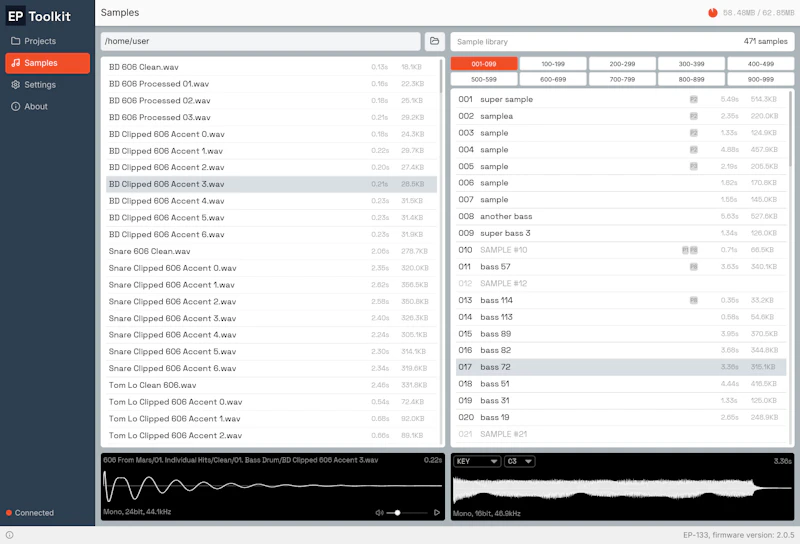This screenshot has width=800, height=544.
Task: Select the 700-799 sample range tab
Action: (622, 79)
